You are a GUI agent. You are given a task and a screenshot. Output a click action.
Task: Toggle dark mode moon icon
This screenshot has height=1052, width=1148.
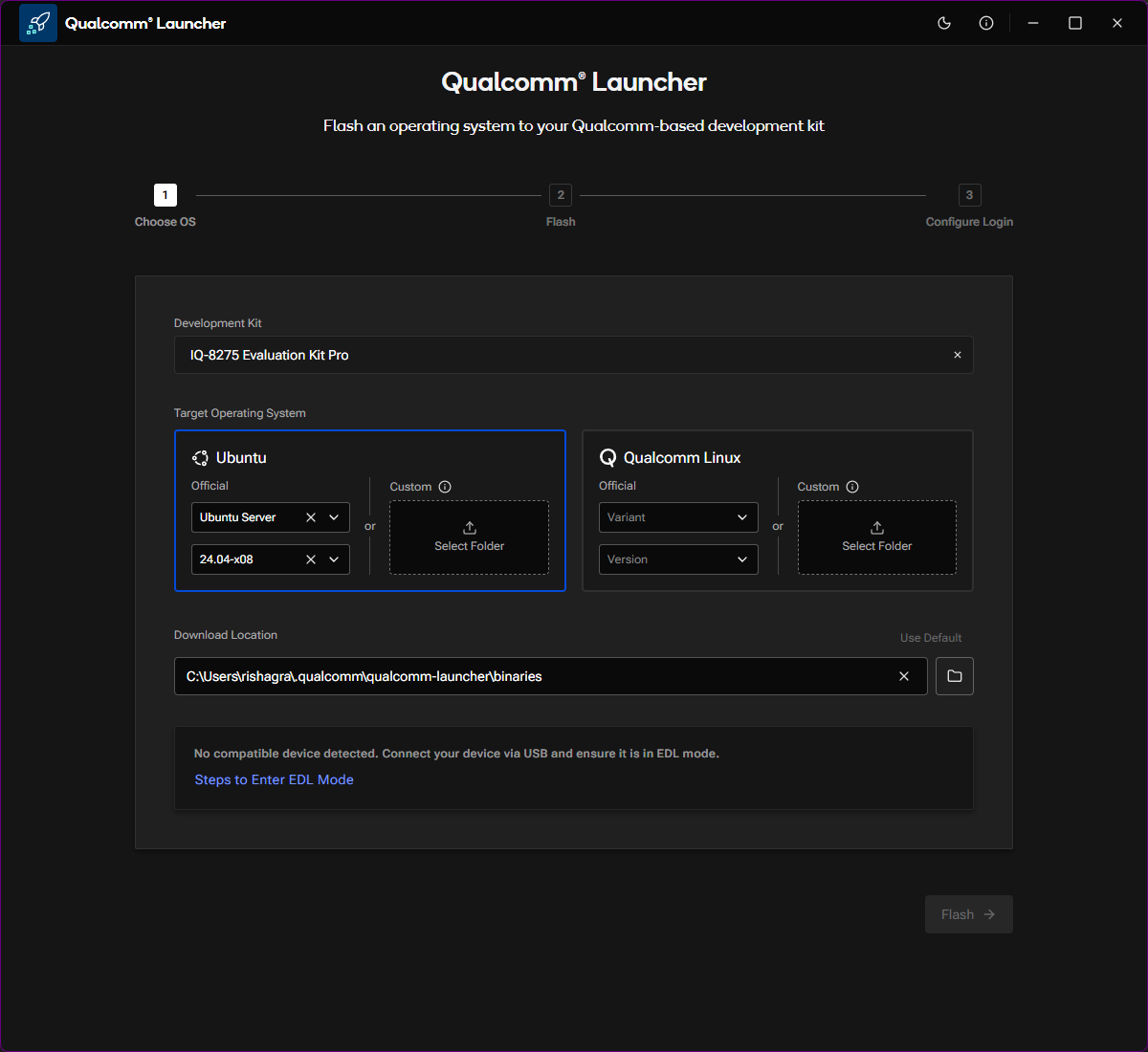[944, 23]
